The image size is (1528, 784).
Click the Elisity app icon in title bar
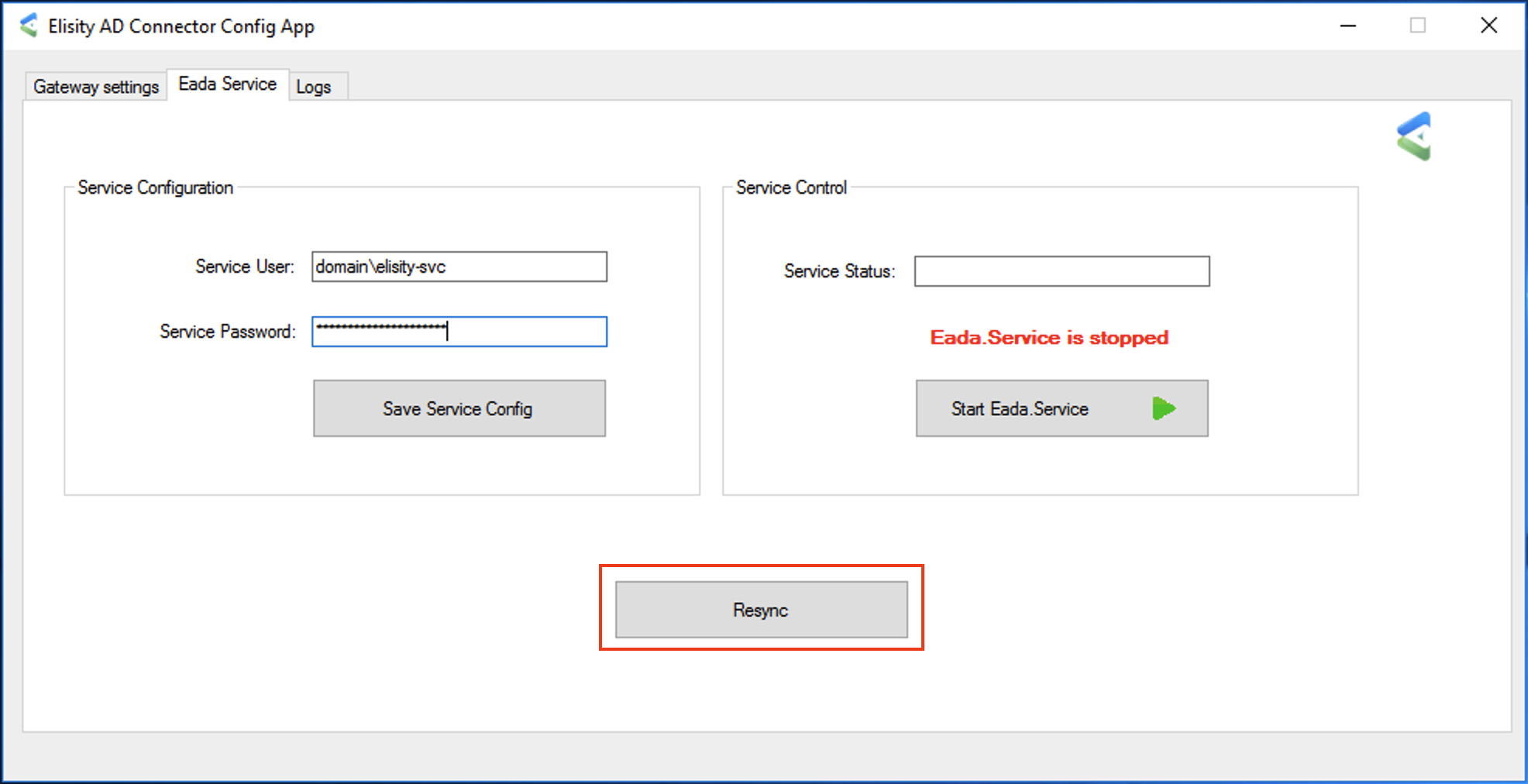click(x=29, y=26)
